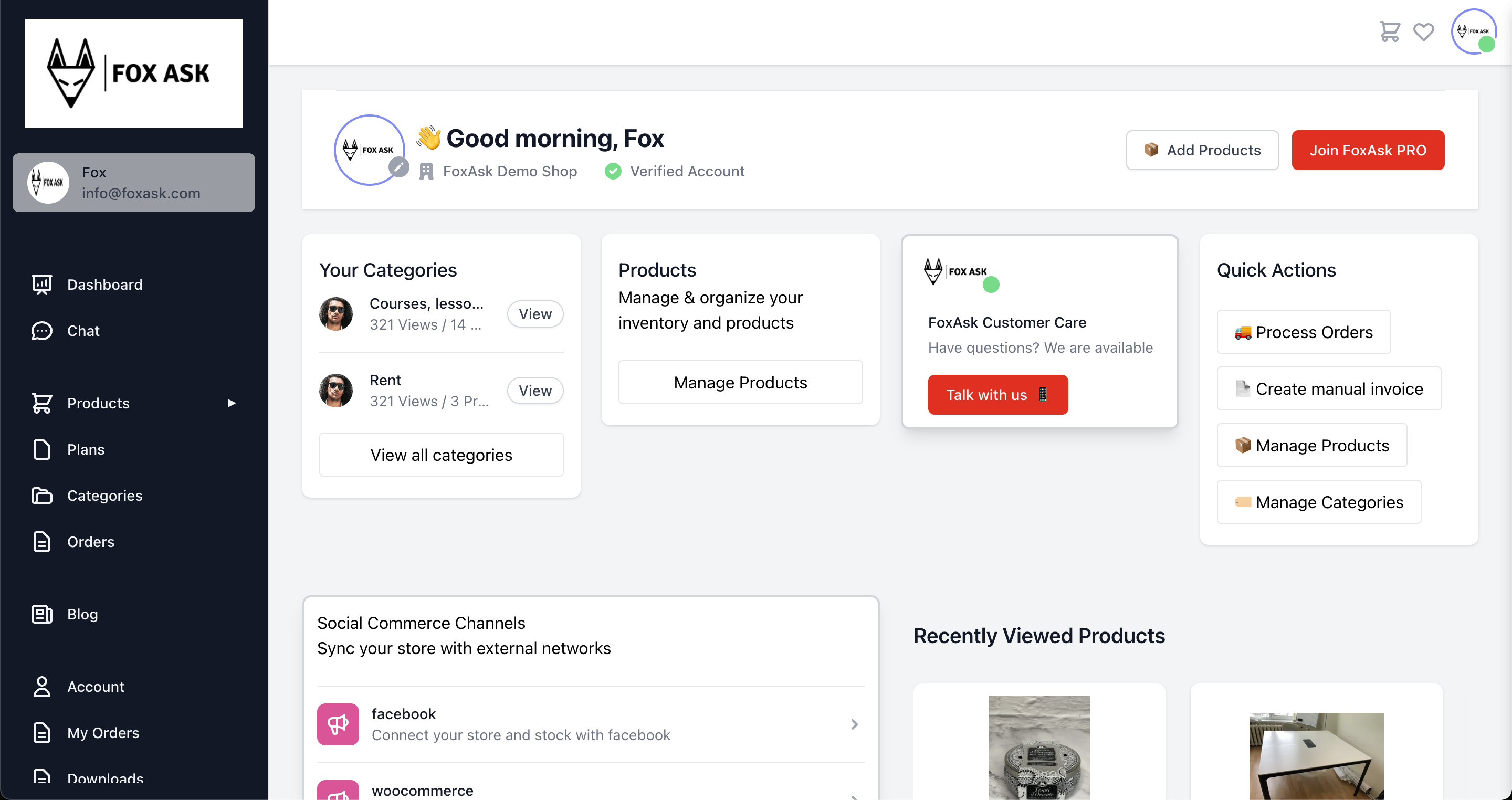Click the Chat bubble icon in sidebar
Viewport: 1512px width, 800px height.
[41, 331]
